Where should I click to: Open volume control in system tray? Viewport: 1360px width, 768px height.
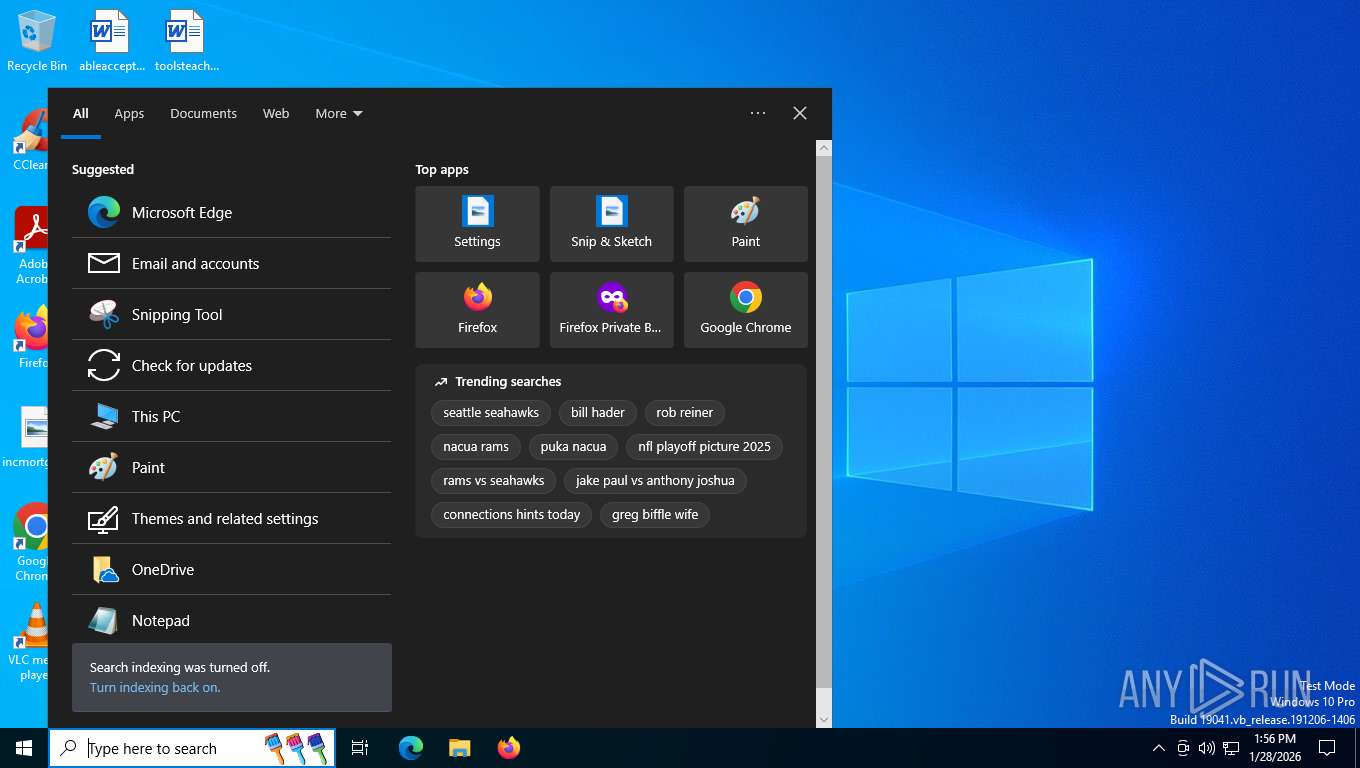click(1207, 748)
